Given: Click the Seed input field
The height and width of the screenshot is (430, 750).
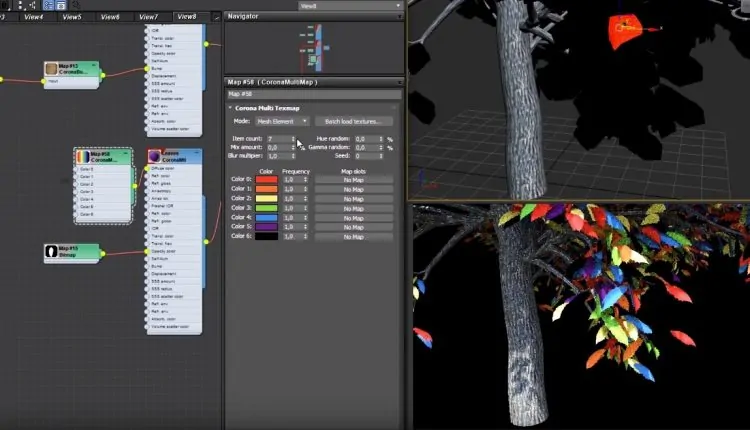Looking at the screenshot, I should coord(368,156).
